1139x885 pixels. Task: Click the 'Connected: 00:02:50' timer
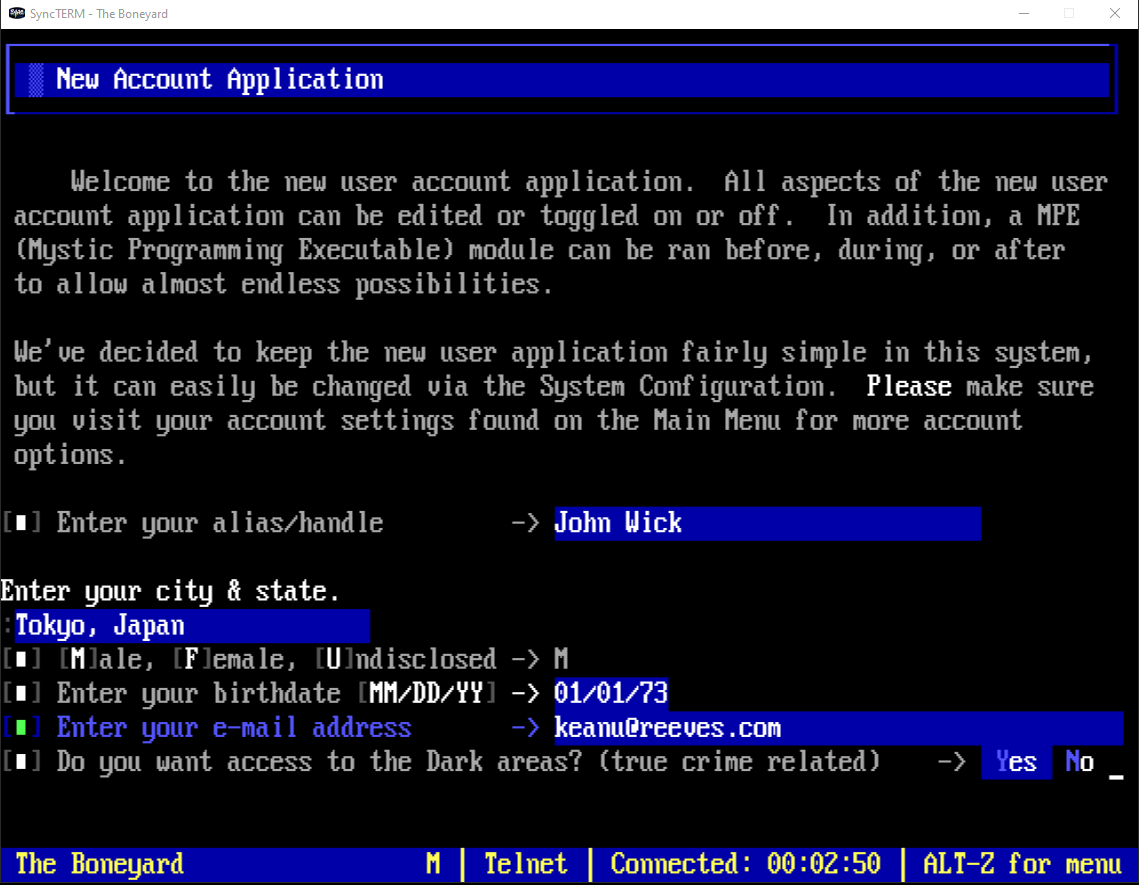[x=745, y=865]
